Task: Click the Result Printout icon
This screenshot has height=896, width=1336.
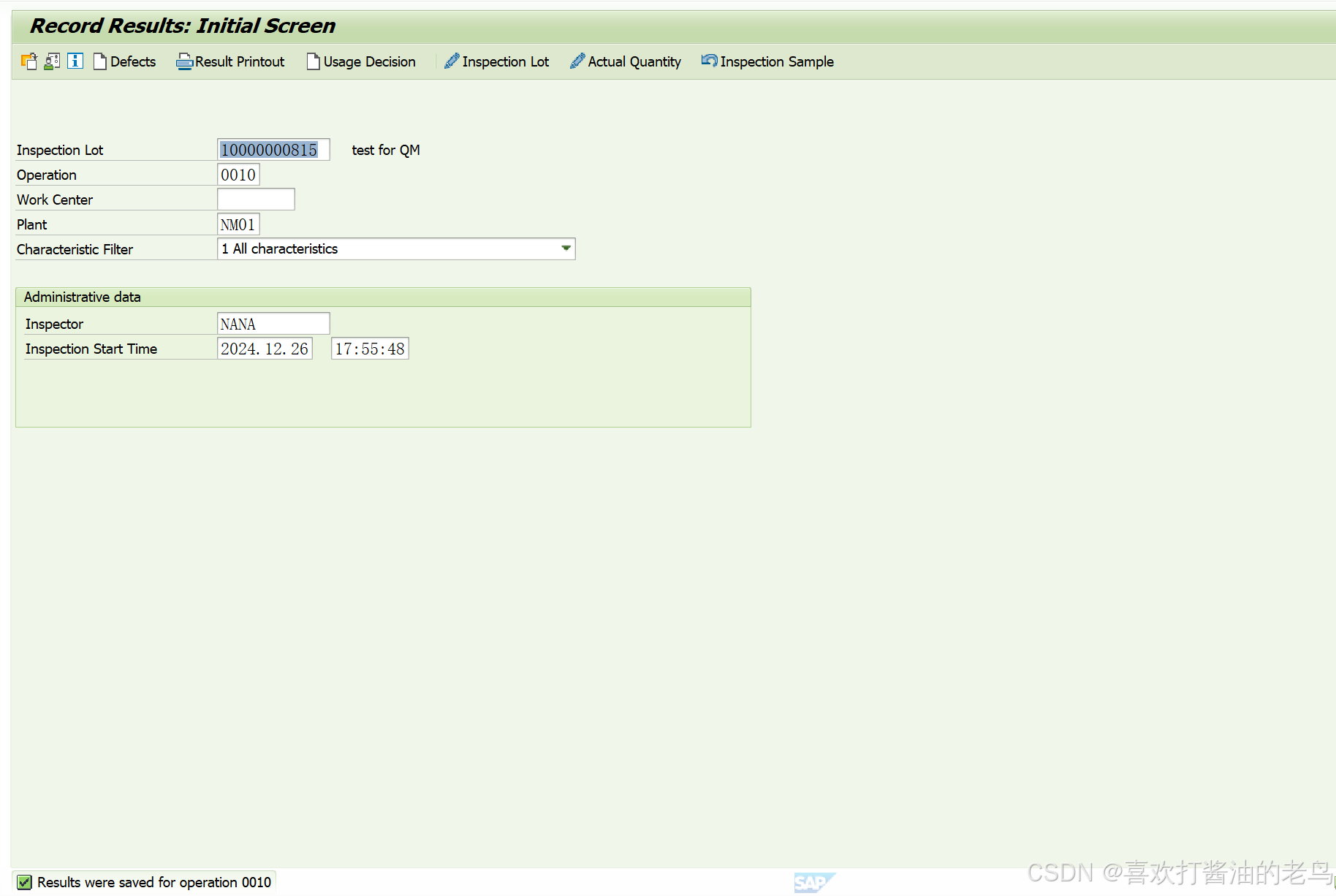Action: [x=183, y=61]
